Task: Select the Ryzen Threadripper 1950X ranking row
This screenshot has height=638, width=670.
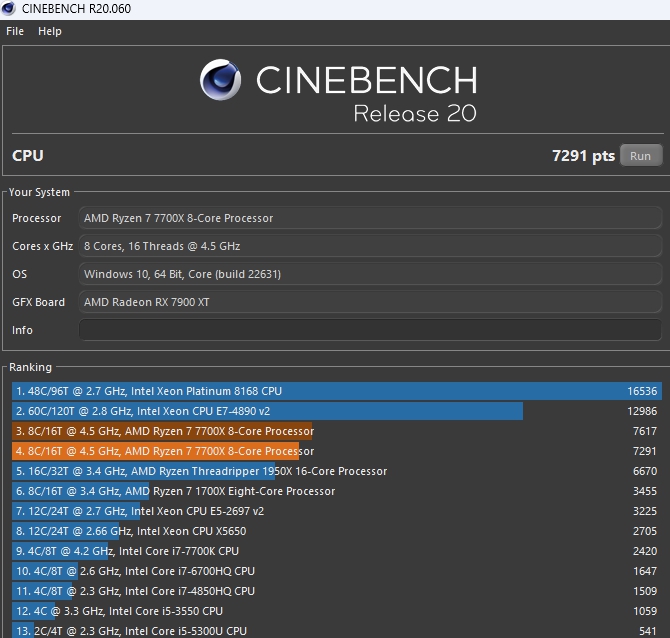Action: [337, 471]
